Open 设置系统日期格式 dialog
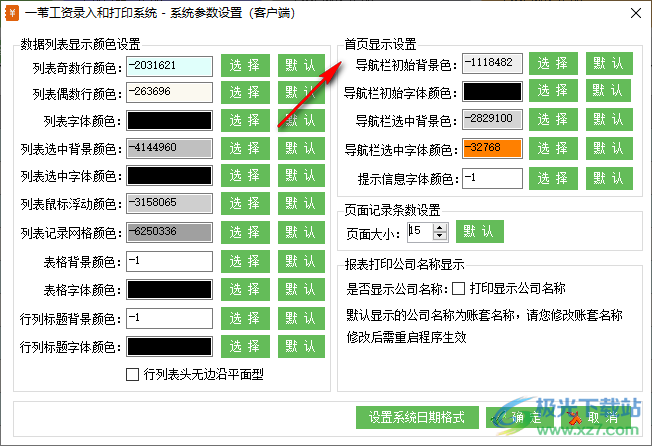 tap(417, 417)
